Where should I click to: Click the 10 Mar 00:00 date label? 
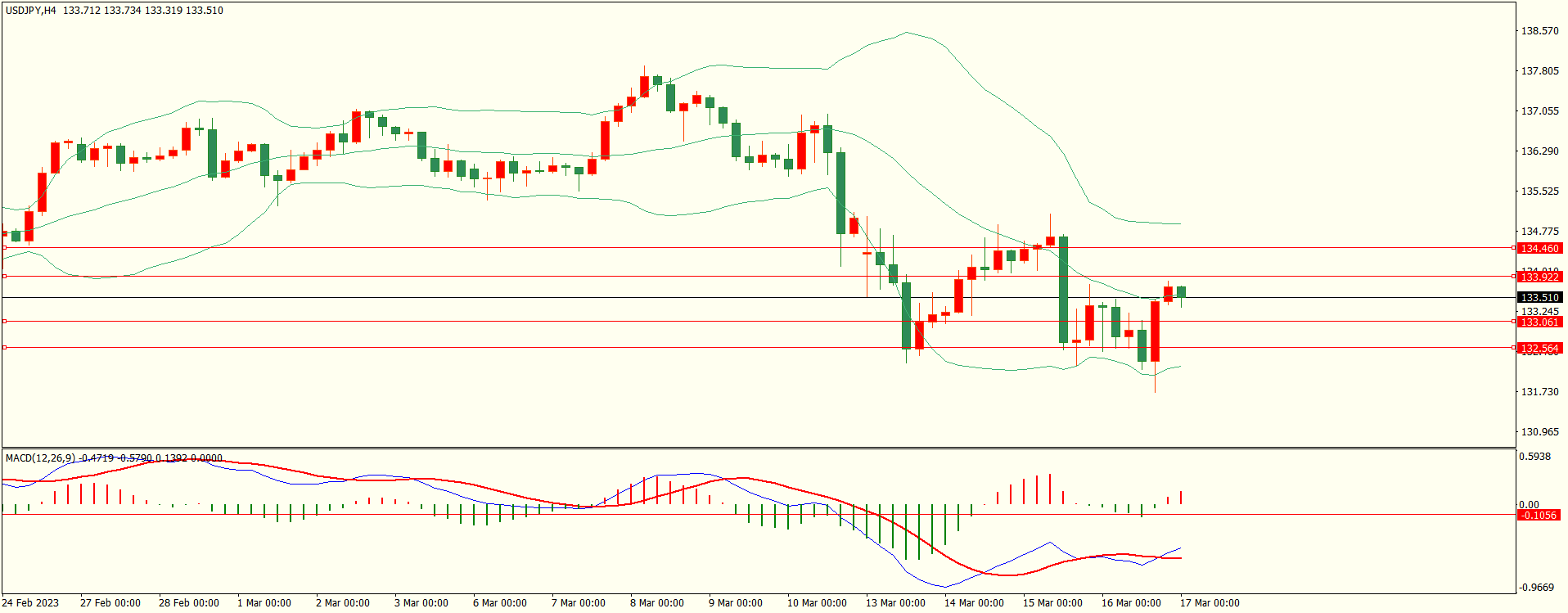point(817,603)
